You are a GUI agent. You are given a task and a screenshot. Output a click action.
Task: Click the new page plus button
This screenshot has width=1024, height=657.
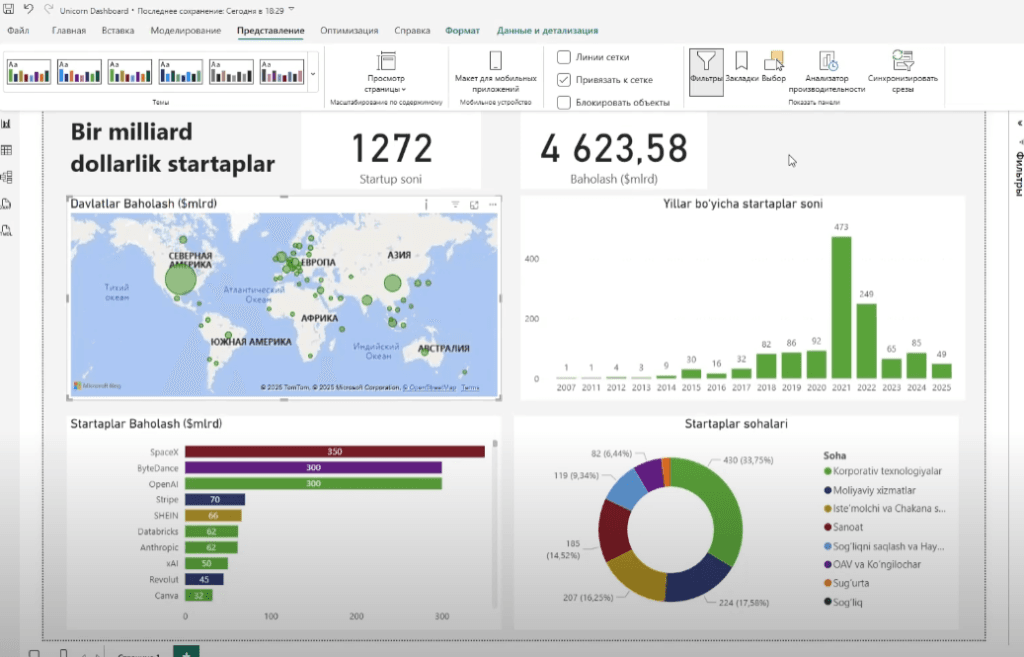186,651
